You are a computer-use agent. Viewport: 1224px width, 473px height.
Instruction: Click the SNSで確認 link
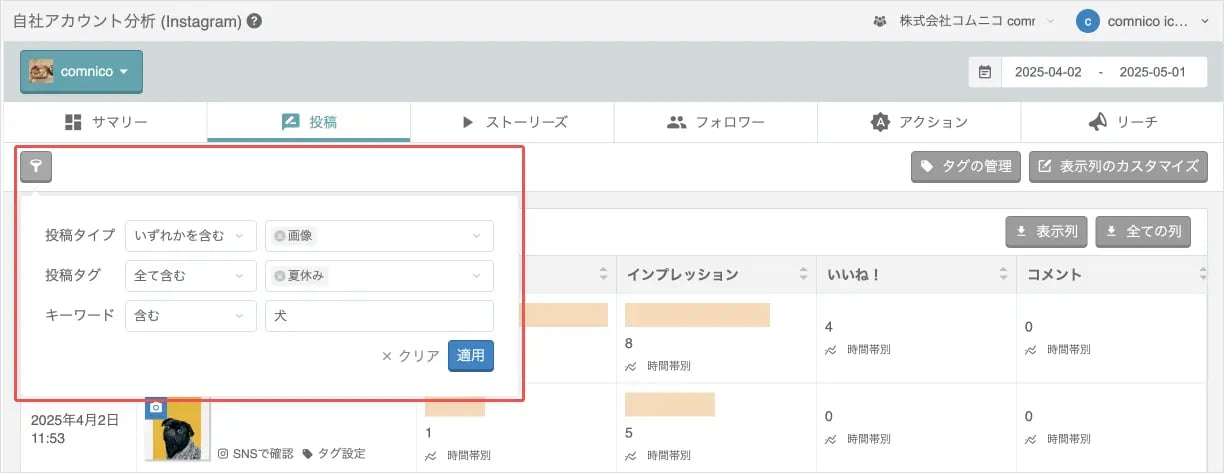[256, 454]
